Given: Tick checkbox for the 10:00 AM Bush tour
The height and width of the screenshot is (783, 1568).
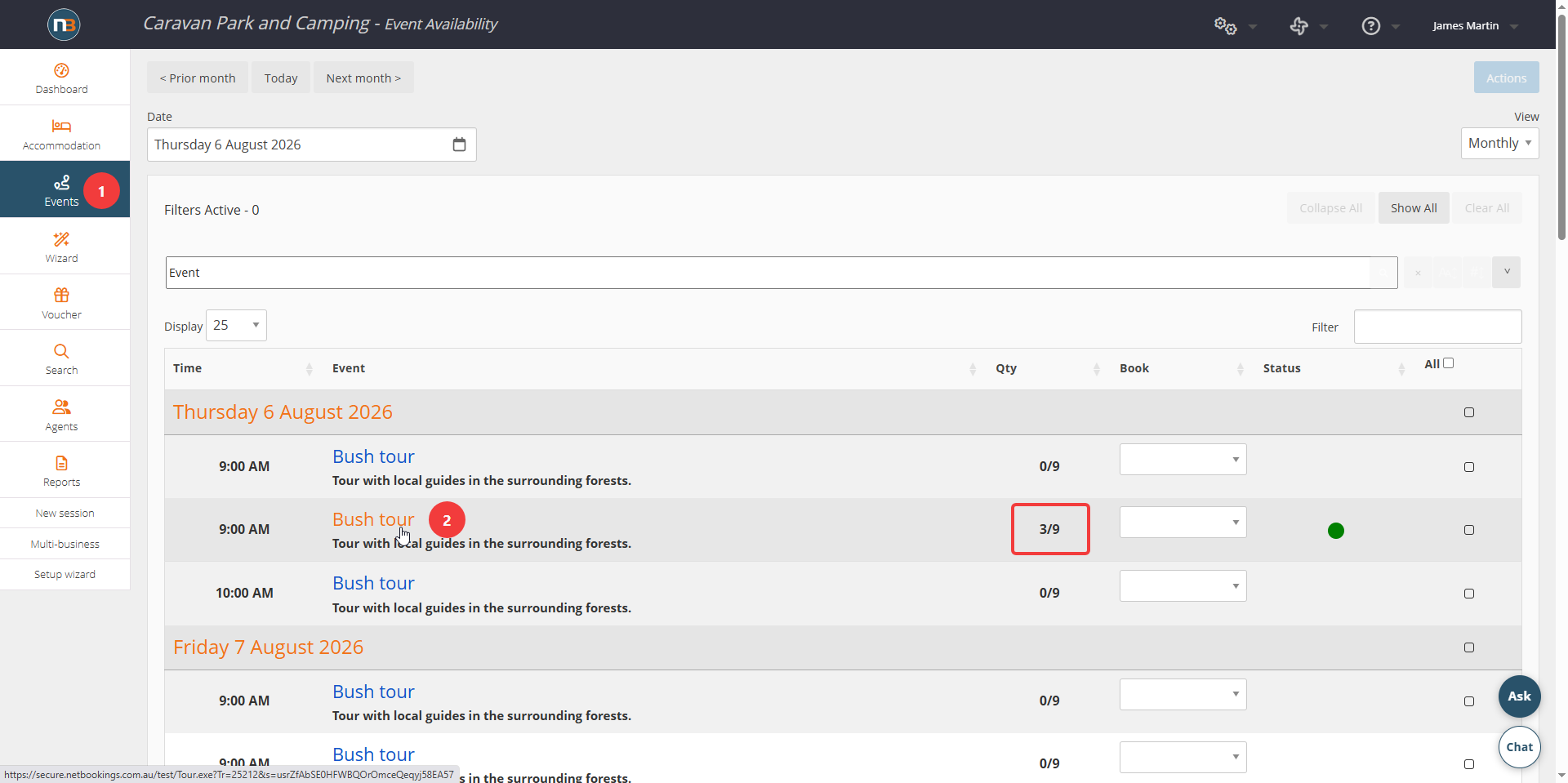Looking at the screenshot, I should (1469, 594).
